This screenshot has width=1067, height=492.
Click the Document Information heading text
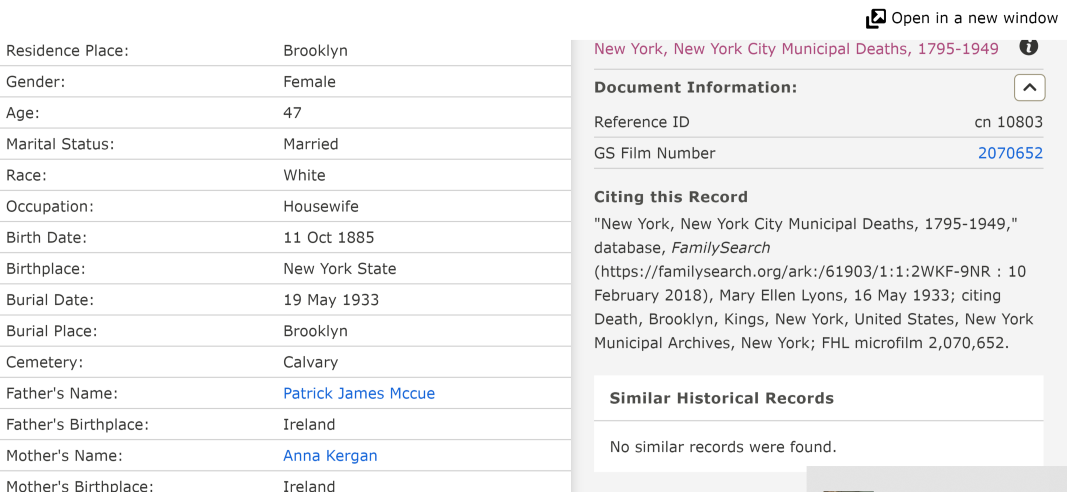pos(695,88)
